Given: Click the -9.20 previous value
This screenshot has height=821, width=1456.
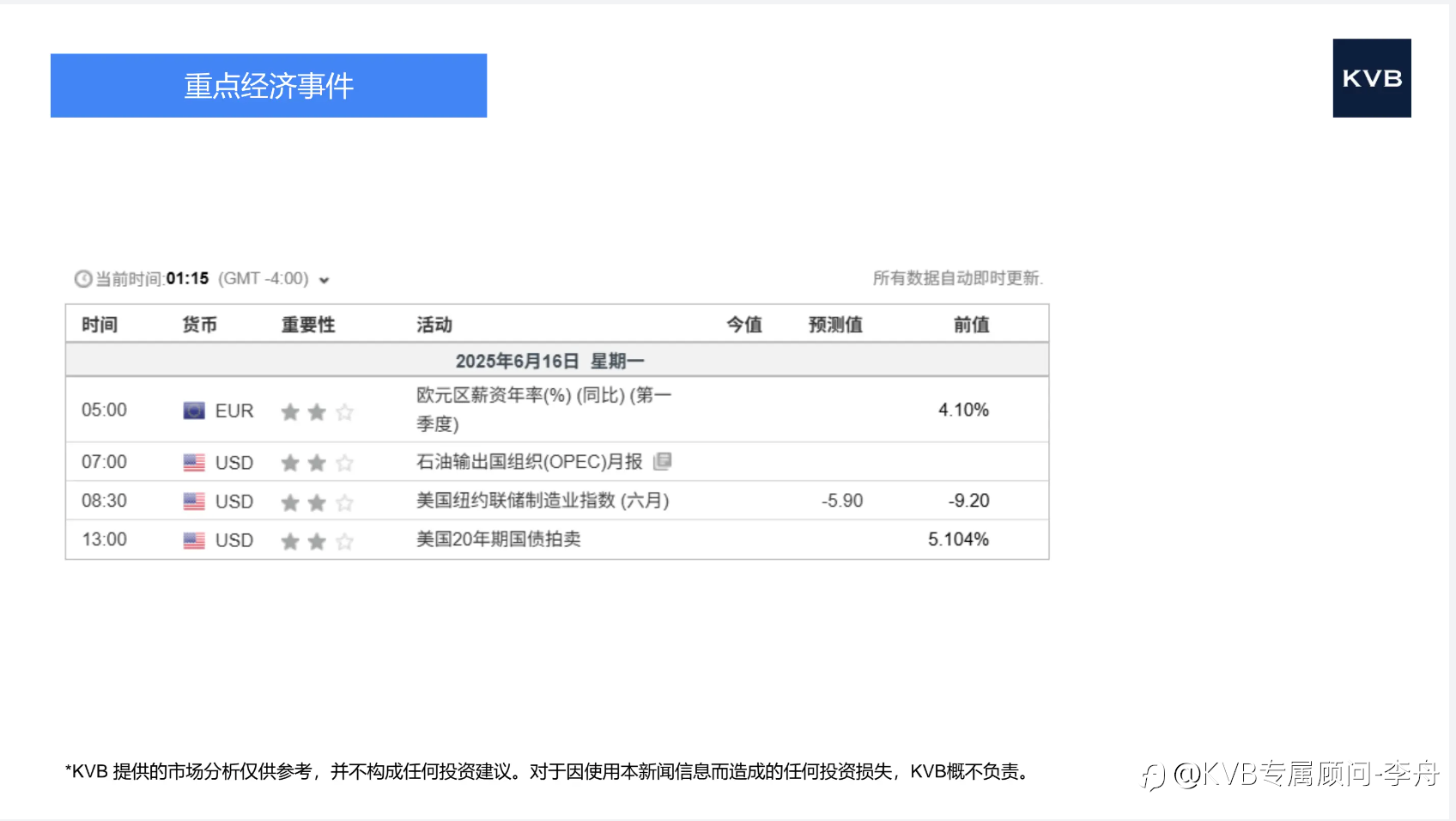Looking at the screenshot, I should 968,501.
